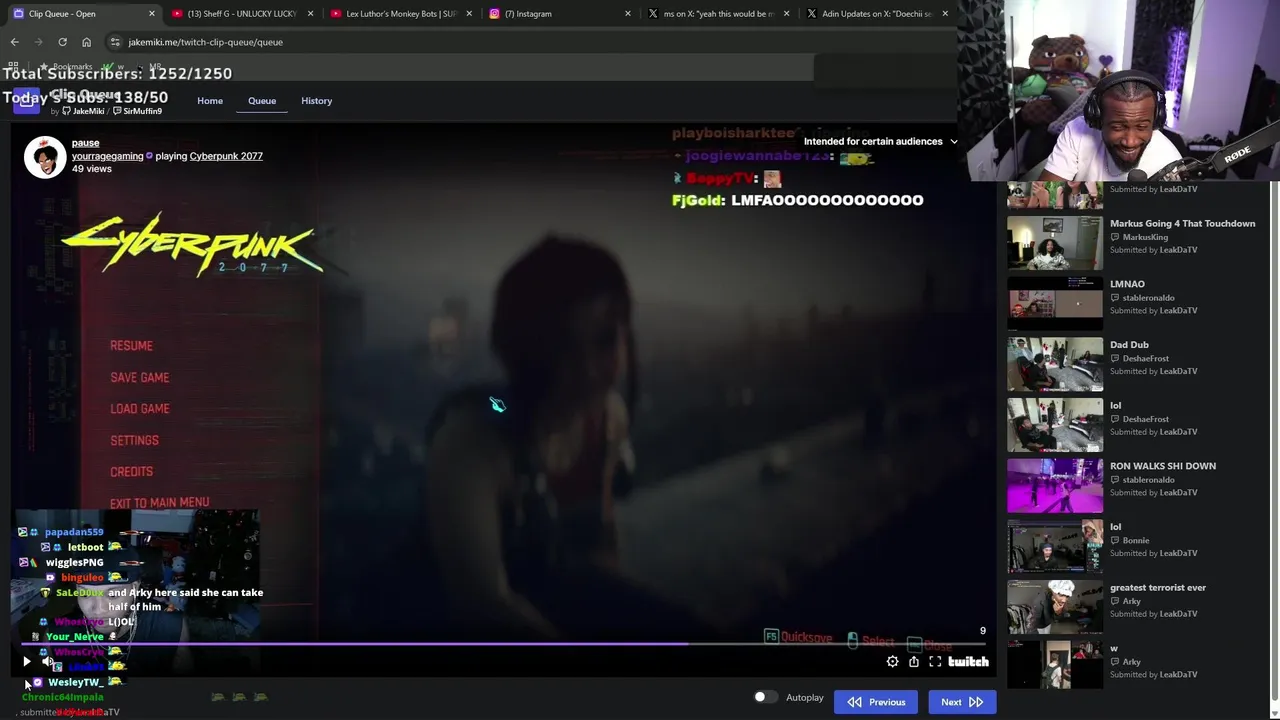
Task: Close the Clip Queue browser tab
Action: pyautogui.click(x=152, y=14)
